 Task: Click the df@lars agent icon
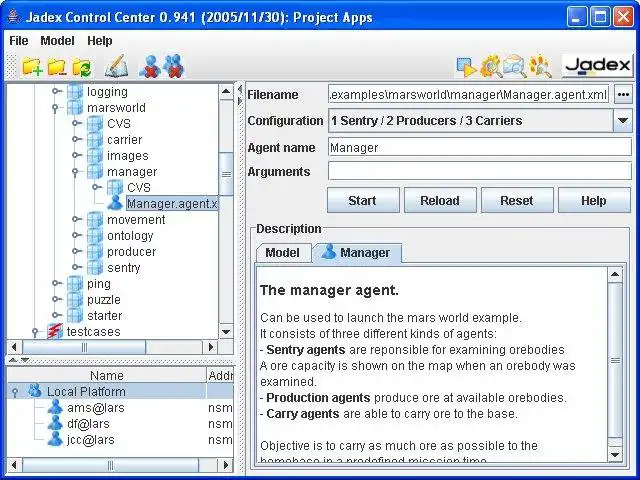click(x=55, y=423)
